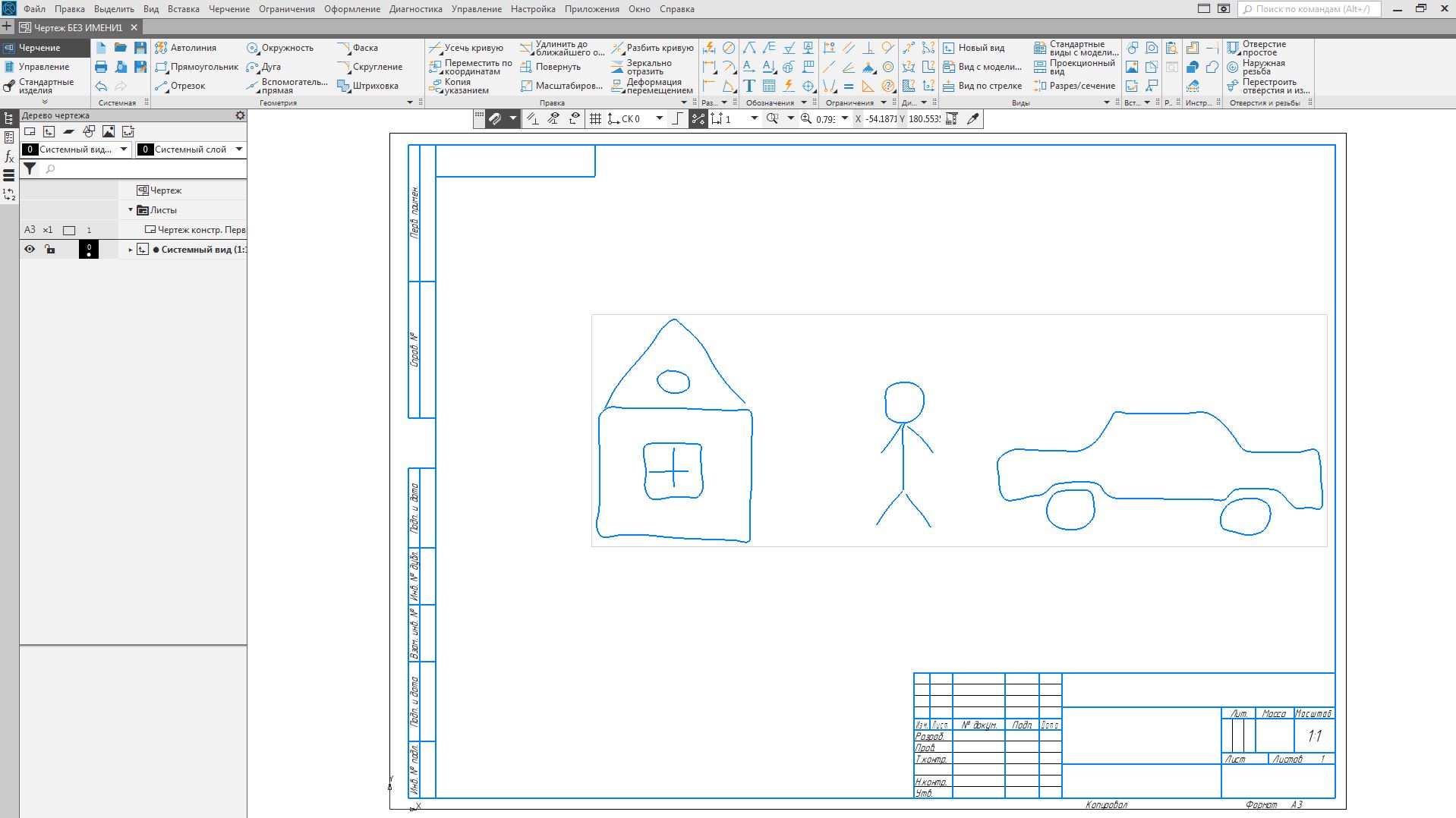This screenshot has width=1456, height=818.
Task: Toggle the grid display button
Action: (596, 118)
